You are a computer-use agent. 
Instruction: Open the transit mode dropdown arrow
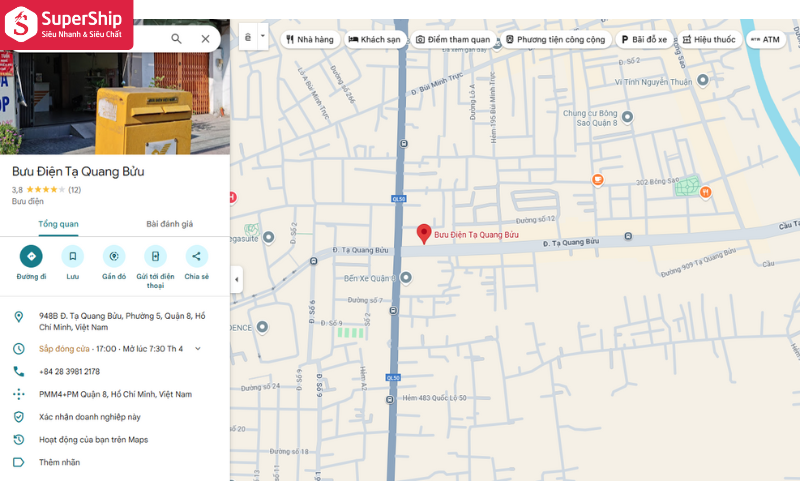[263, 36]
